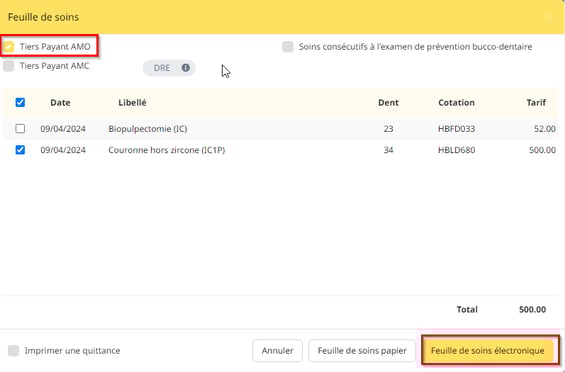The width and height of the screenshot is (565, 372).
Task: Toggle the DRE pill button
Action: [169, 68]
